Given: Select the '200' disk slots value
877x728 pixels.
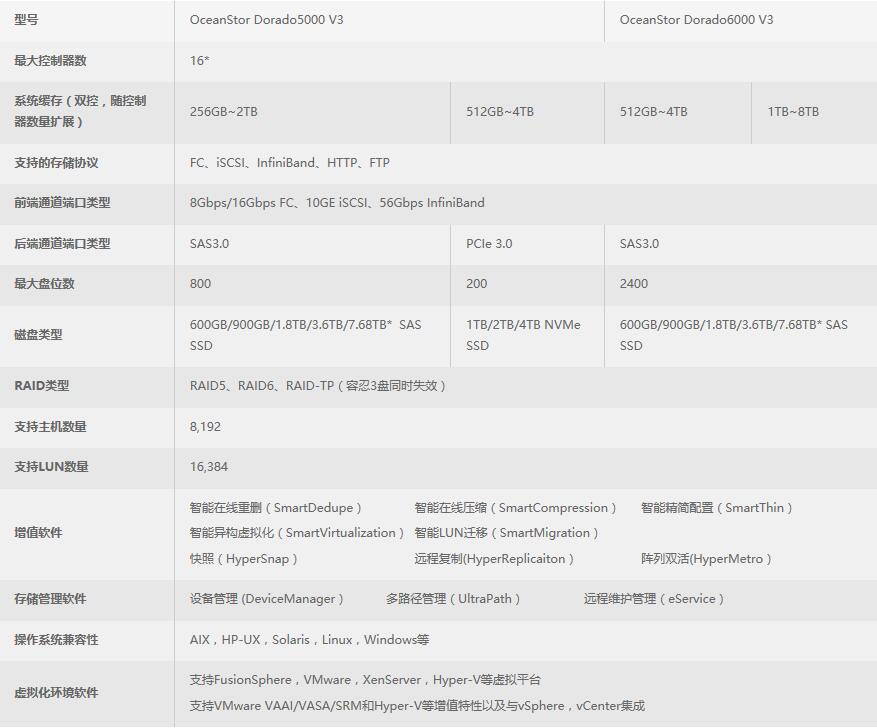Looking at the screenshot, I should 477,283.
